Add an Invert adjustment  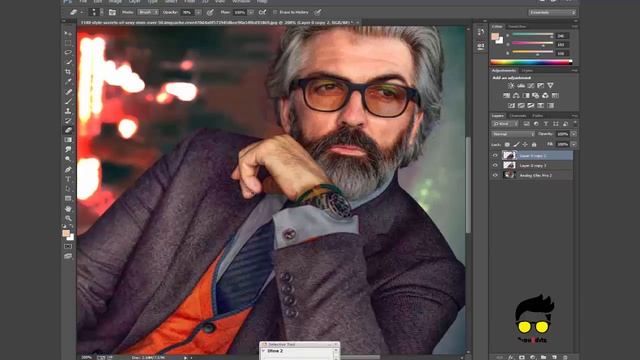pyautogui.click(x=511, y=105)
